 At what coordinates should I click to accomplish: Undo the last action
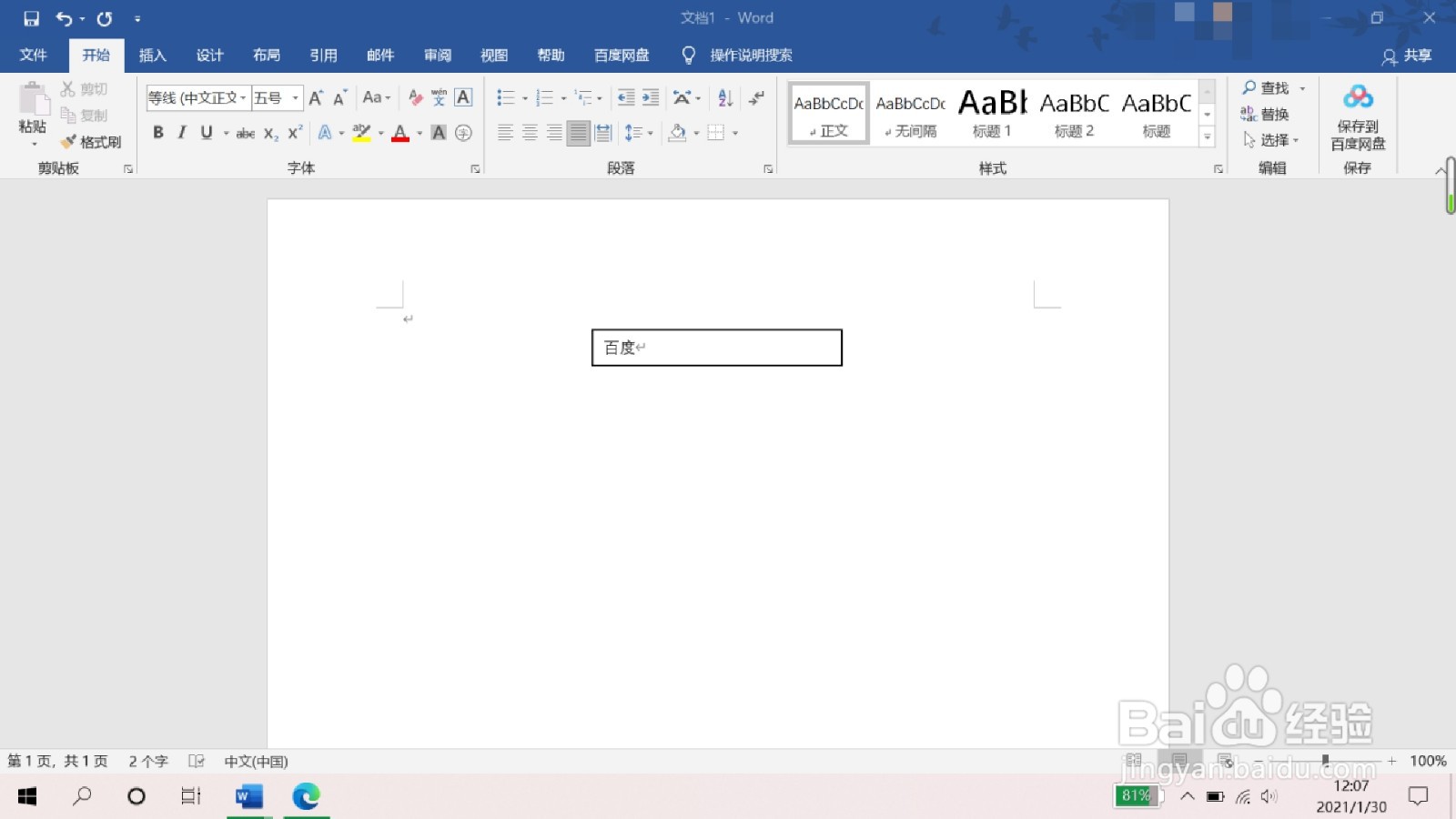[x=64, y=18]
